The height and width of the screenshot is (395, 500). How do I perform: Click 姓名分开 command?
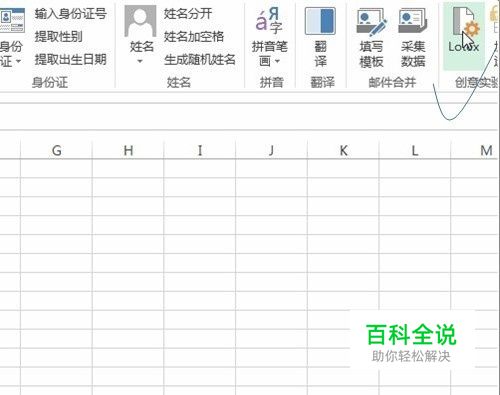pyautogui.click(x=188, y=14)
